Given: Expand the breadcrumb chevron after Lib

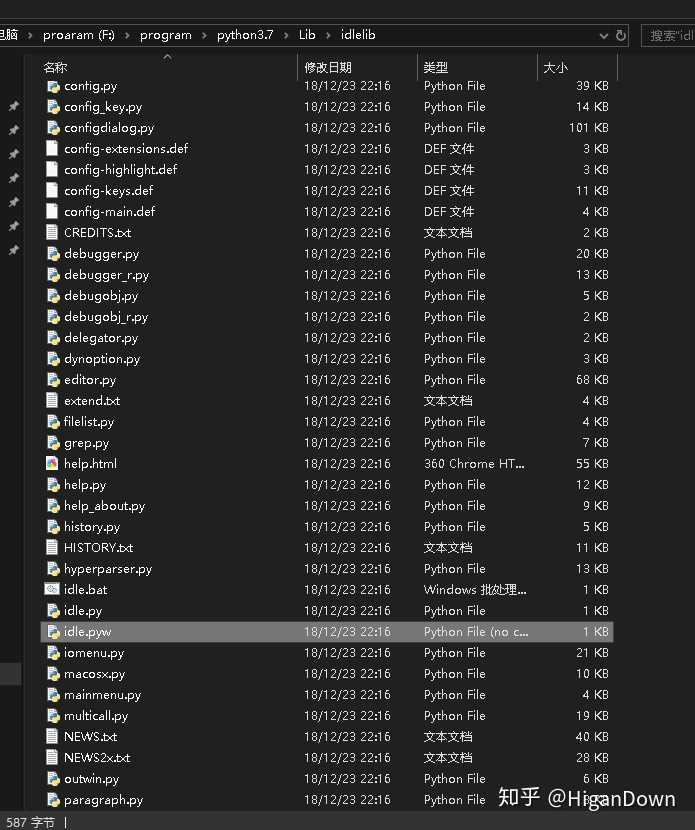Looking at the screenshot, I should click(x=326, y=35).
